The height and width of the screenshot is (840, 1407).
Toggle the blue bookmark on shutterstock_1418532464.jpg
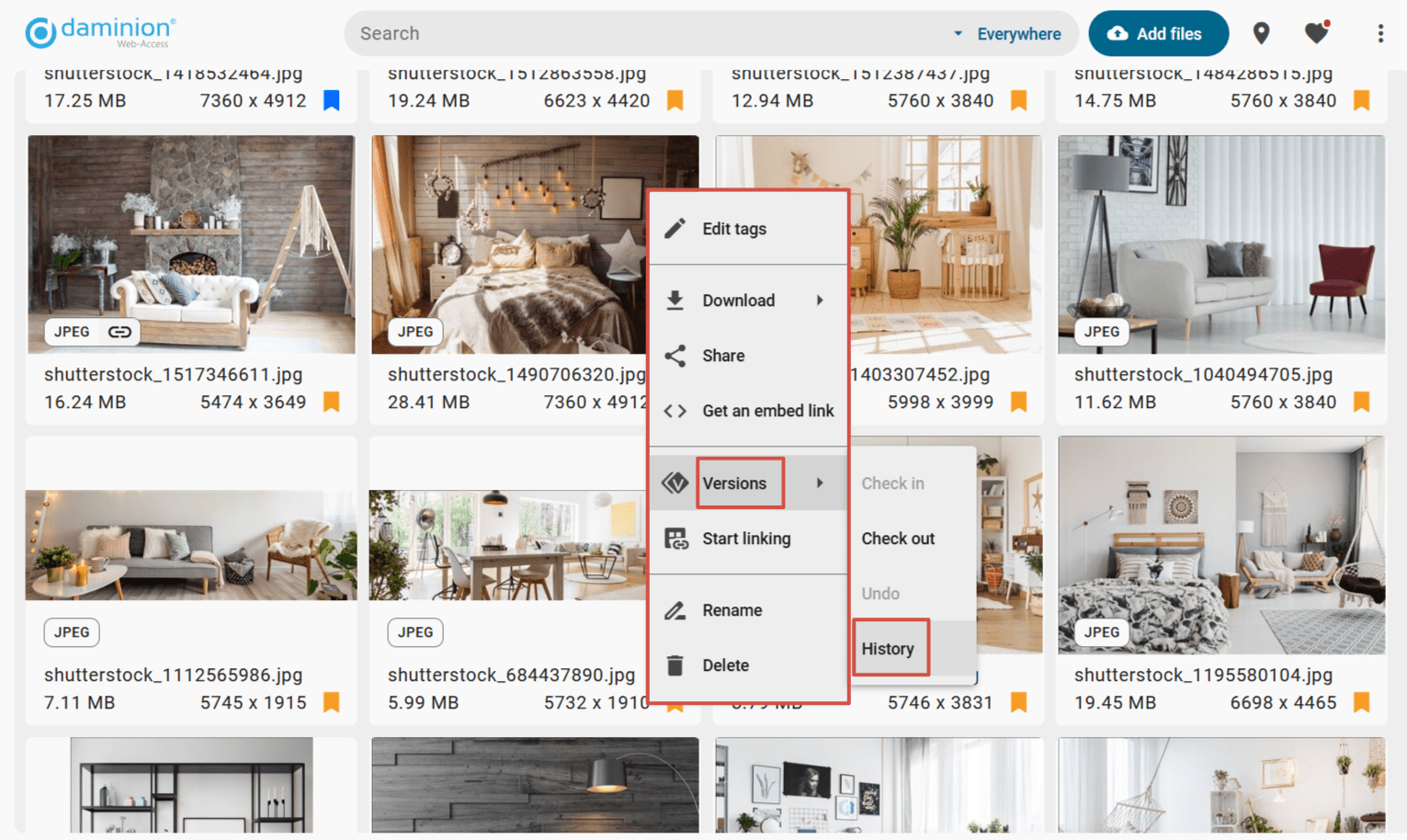pos(331,100)
